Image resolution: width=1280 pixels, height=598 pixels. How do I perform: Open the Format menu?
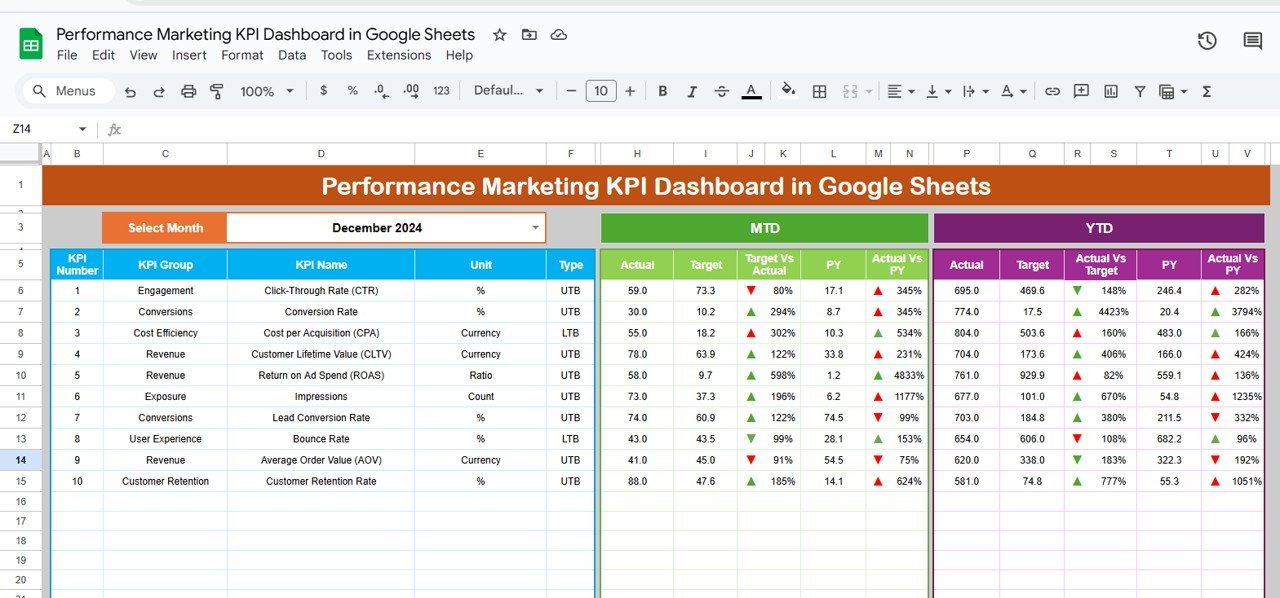pos(243,55)
